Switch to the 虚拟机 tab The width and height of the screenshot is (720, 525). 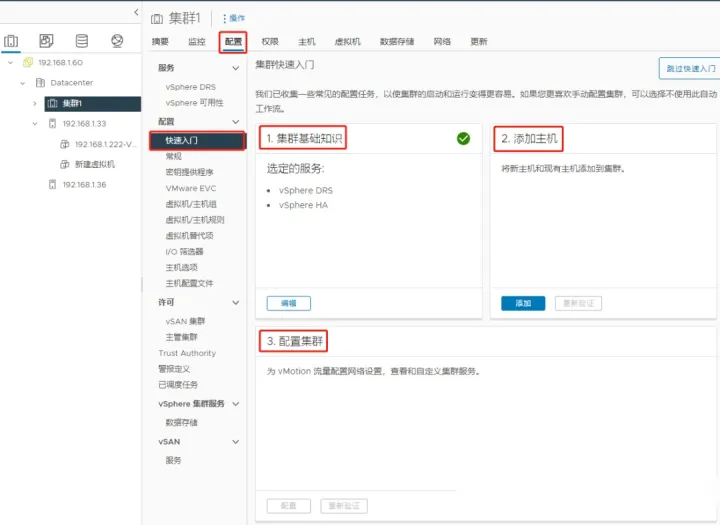(x=348, y=42)
